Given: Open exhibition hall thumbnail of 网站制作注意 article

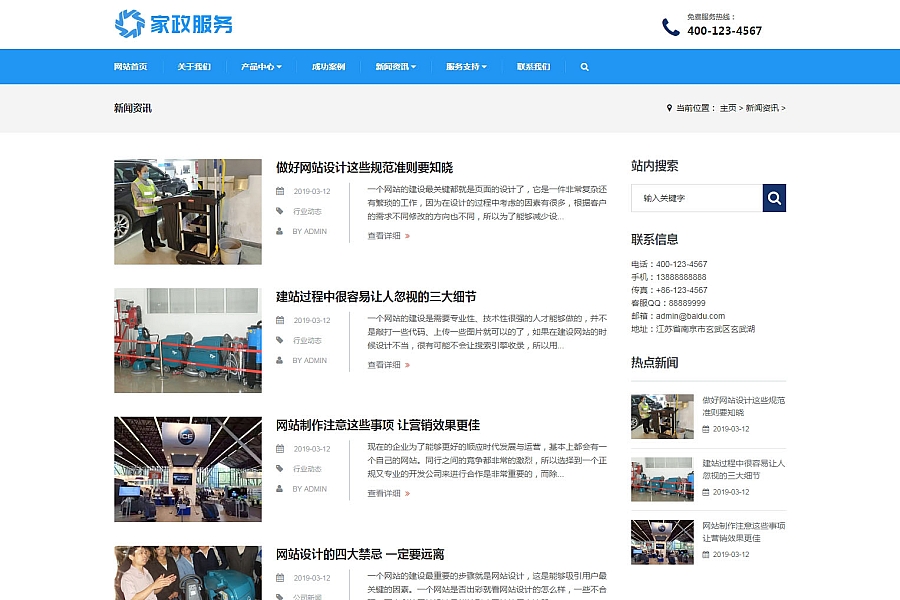Looking at the screenshot, I should tap(188, 470).
